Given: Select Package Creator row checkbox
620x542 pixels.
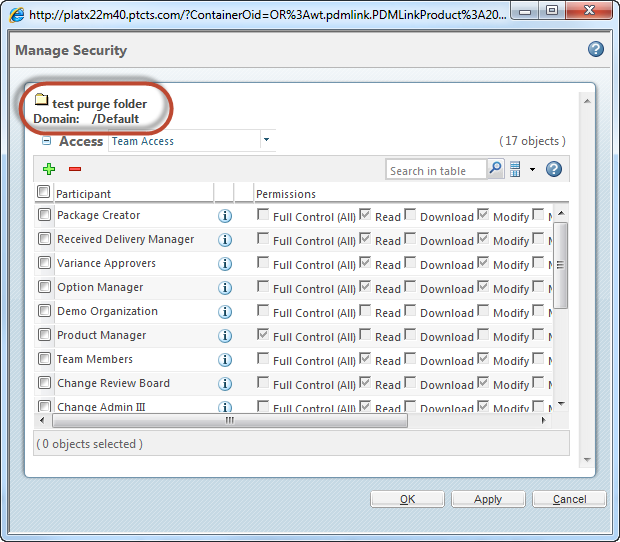Looking at the screenshot, I should tap(44, 215).
